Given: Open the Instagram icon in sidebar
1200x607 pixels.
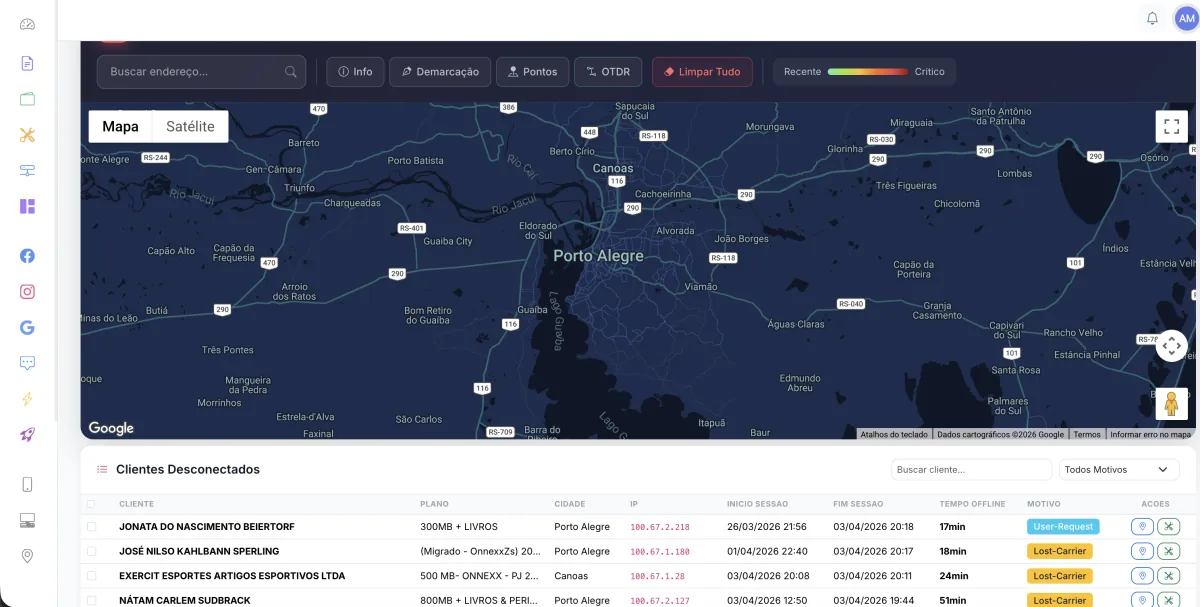Looking at the screenshot, I should click(27, 291).
